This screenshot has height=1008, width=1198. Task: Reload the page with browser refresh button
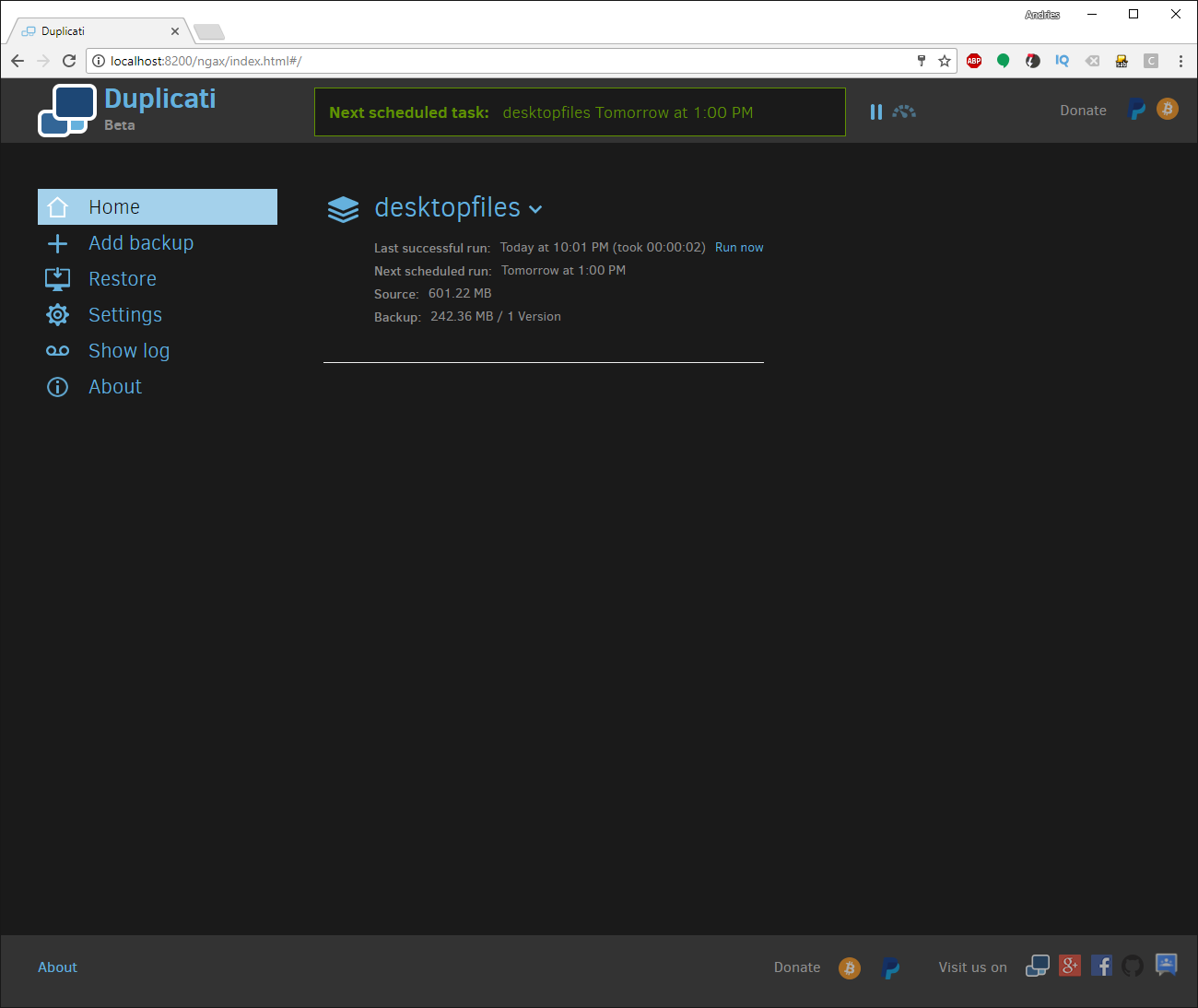point(69,61)
